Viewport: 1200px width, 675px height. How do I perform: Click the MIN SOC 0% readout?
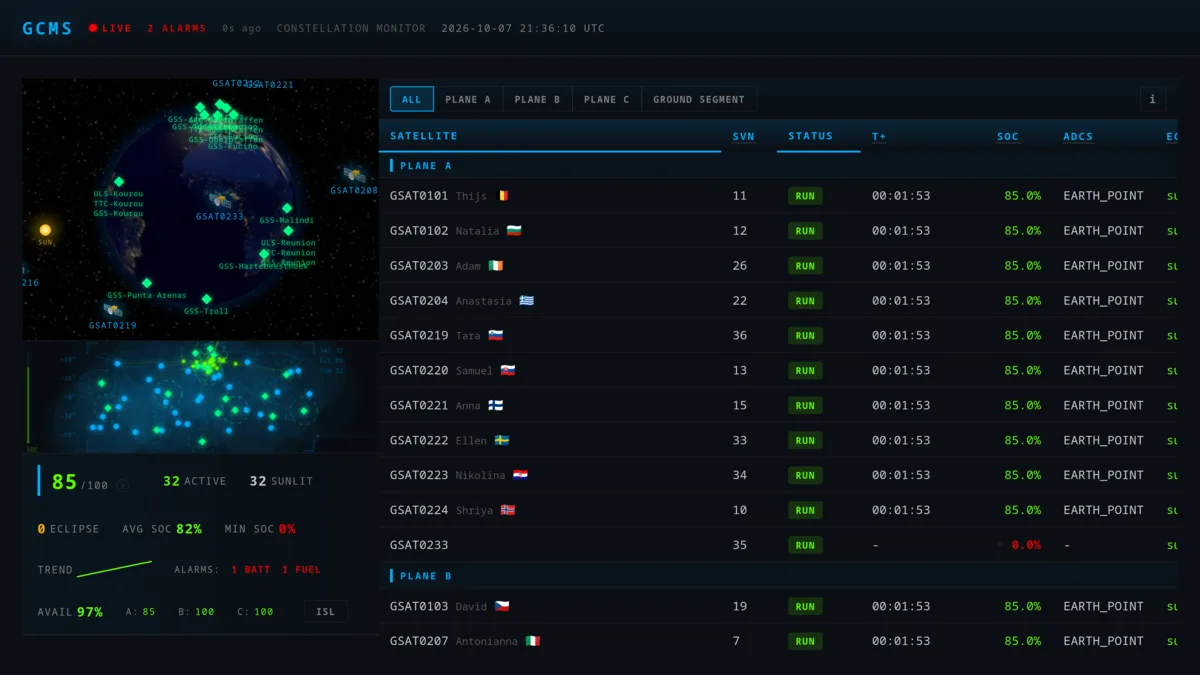click(x=260, y=529)
